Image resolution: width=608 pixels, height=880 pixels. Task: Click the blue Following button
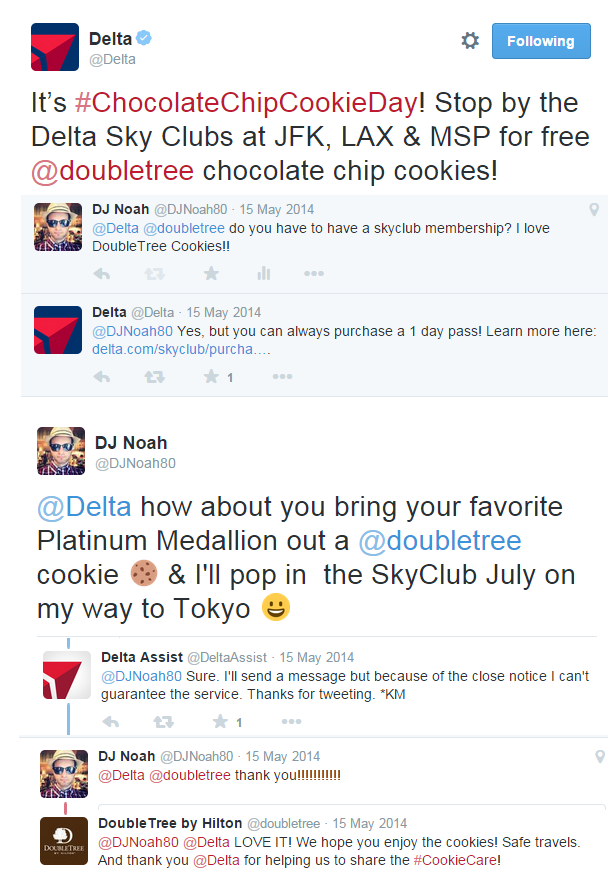pos(540,41)
